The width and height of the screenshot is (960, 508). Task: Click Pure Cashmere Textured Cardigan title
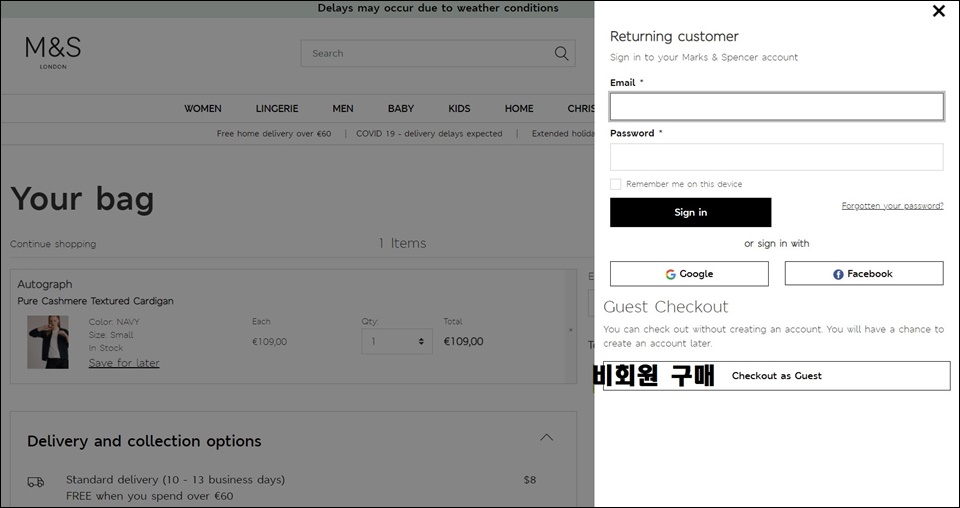[96, 301]
